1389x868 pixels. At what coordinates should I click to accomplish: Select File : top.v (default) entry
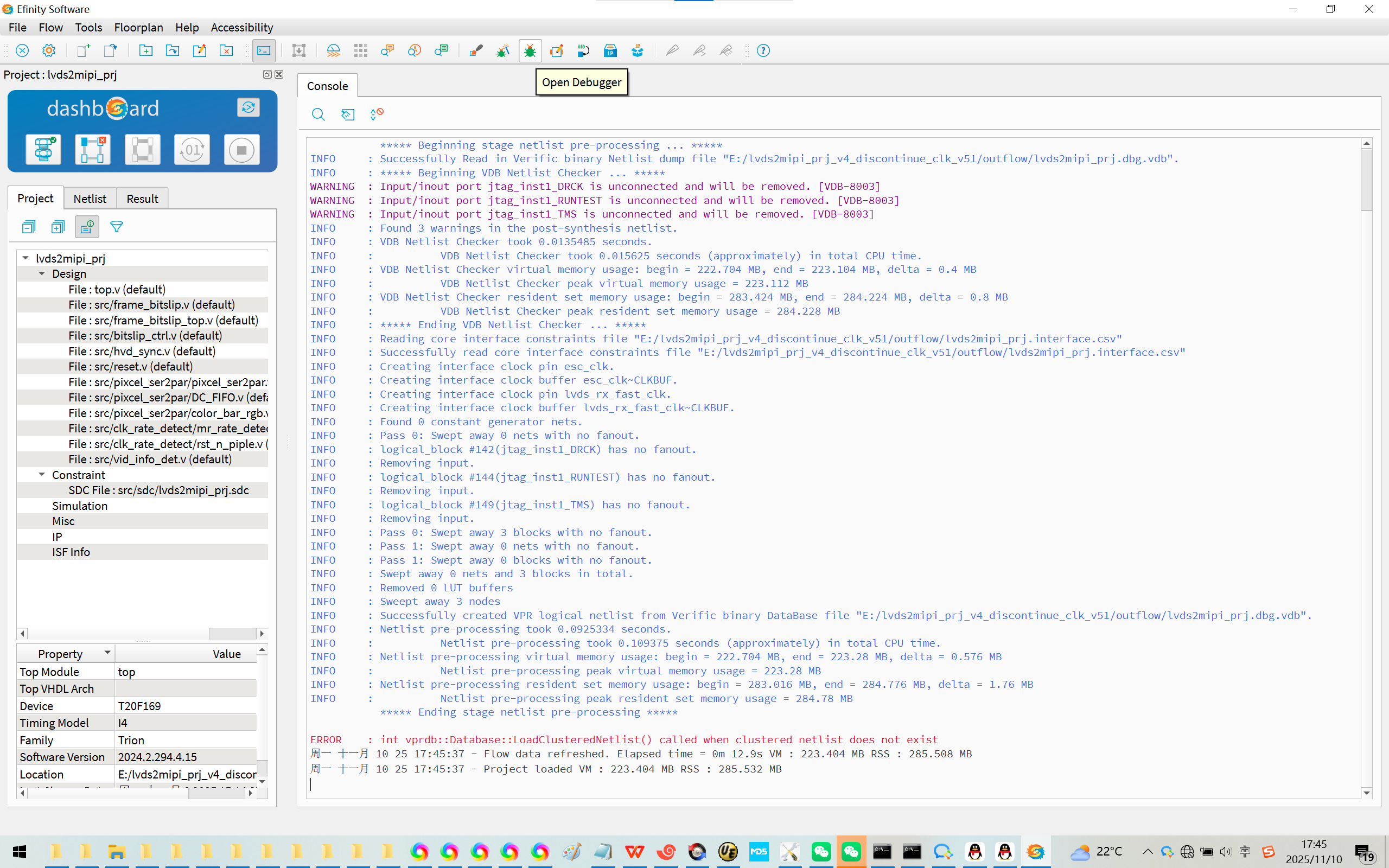pyautogui.click(x=117, y=289)
